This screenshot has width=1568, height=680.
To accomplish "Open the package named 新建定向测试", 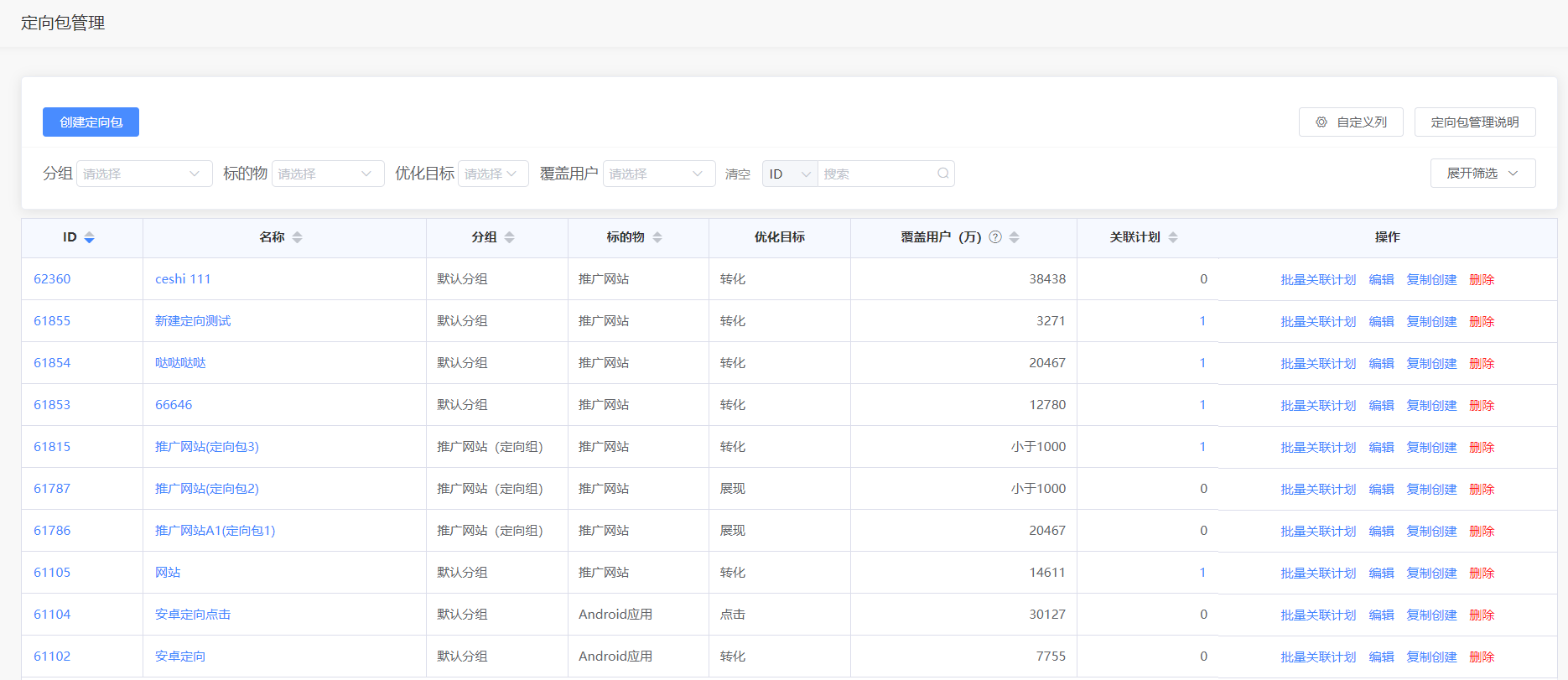I will [193, 321].
